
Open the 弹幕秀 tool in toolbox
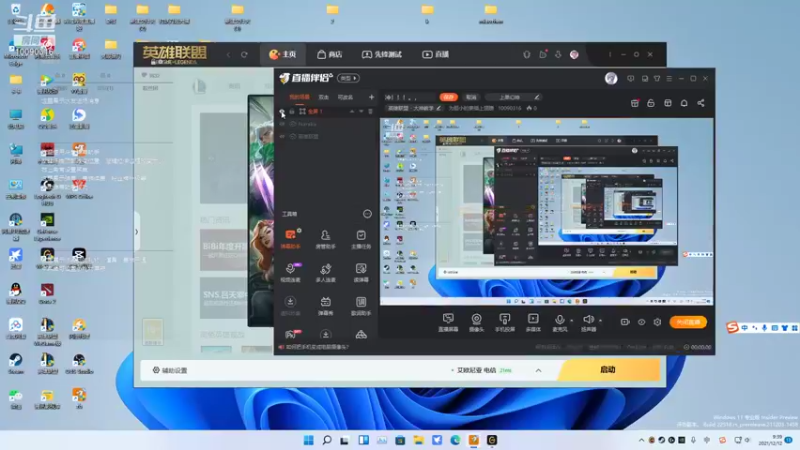(326, 306)
